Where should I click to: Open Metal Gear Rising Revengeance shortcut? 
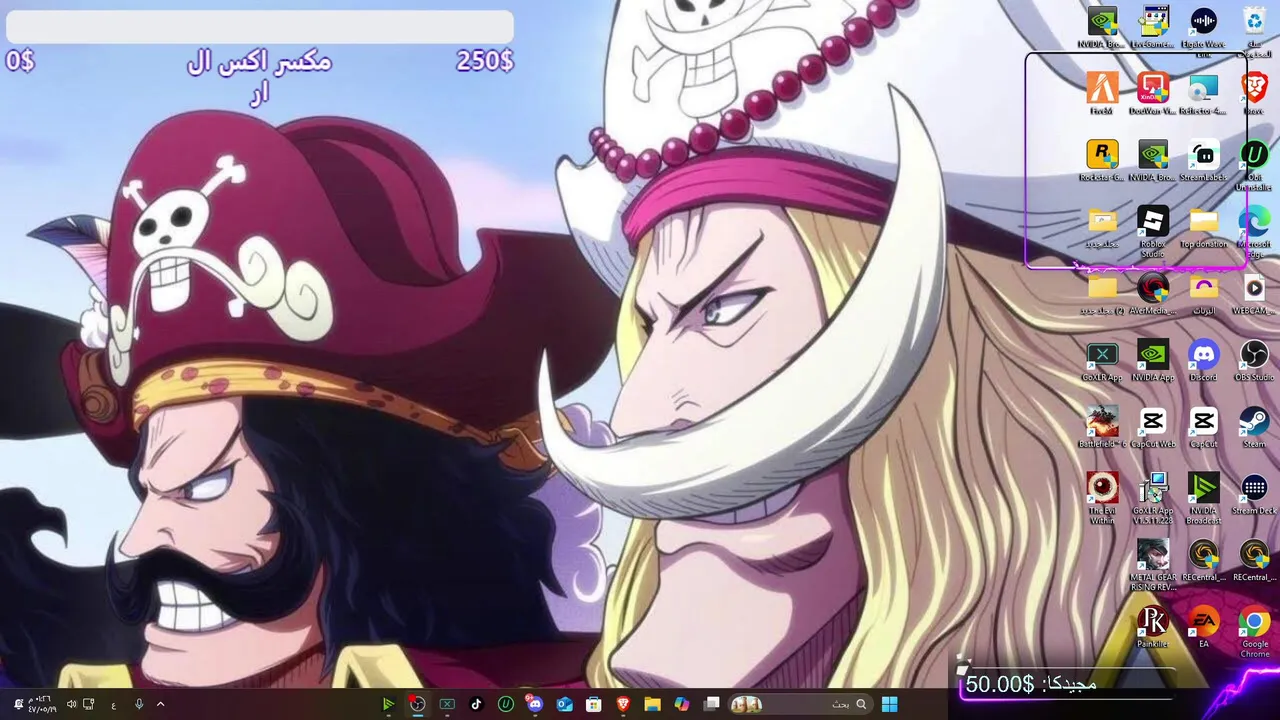click(x=1153, y=565)
